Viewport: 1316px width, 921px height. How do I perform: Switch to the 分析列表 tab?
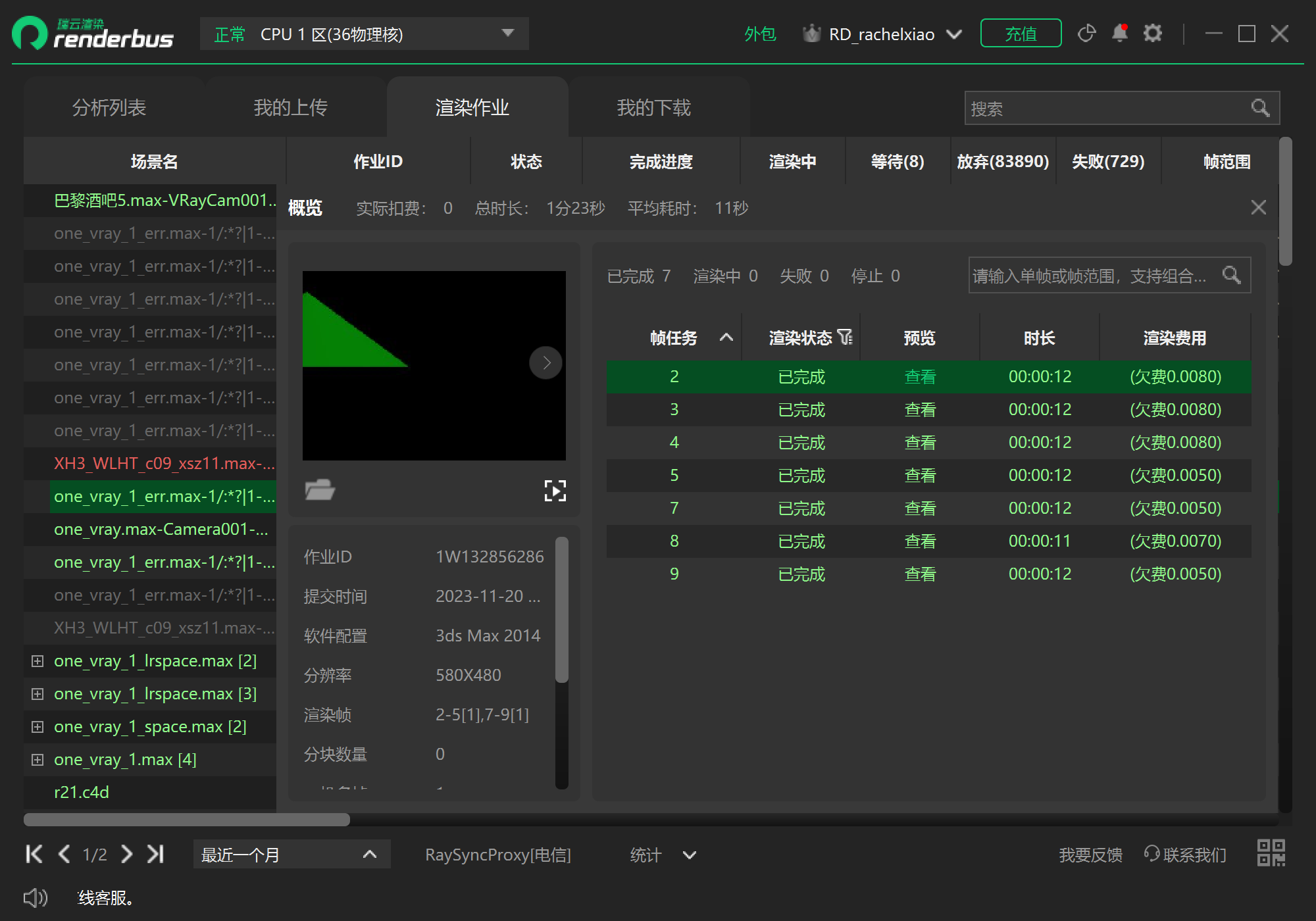pyautogui.click(x=109, y=107)
